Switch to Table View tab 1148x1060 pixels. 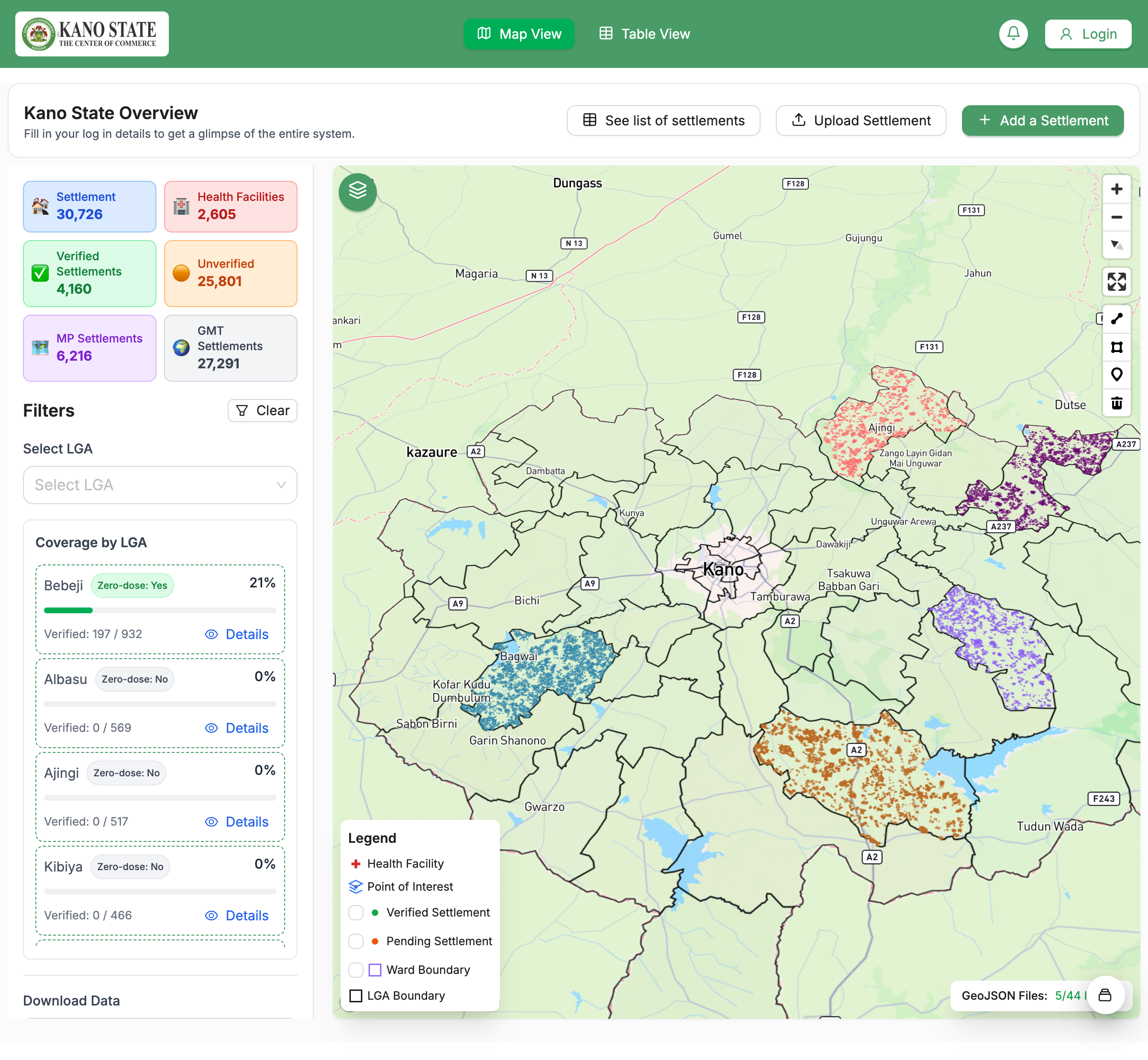click(645, 34)
